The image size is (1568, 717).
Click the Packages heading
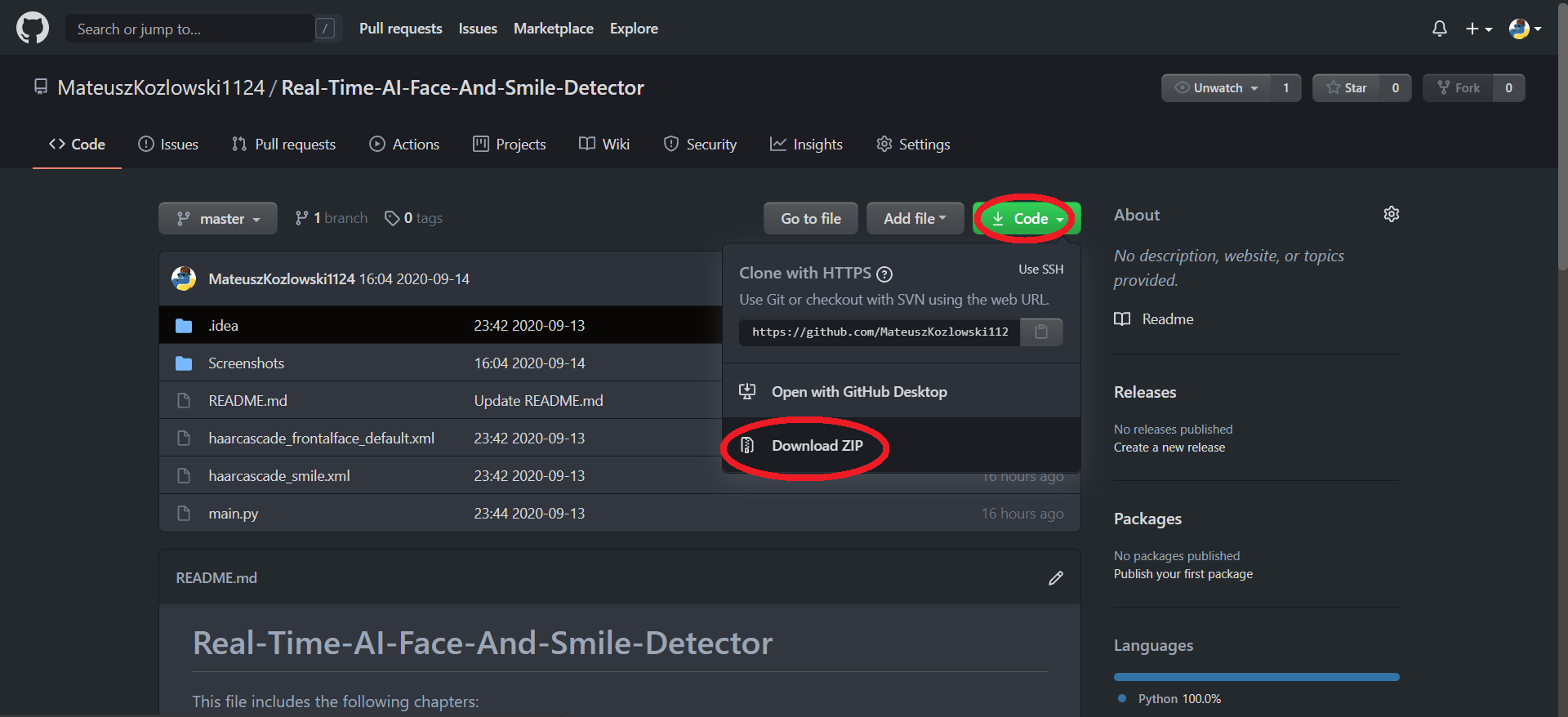pyautogui.click(x=1147, y=519)
